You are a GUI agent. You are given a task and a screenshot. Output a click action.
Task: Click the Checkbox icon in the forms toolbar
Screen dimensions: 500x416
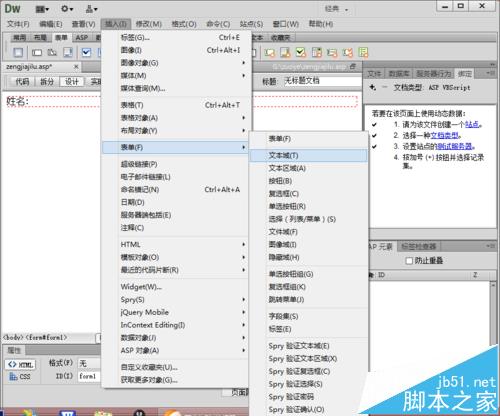tap(86, 52)
